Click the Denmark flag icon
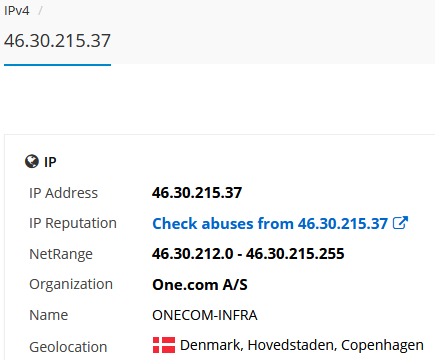Viewport: 435px width, 360px height. 164,345
